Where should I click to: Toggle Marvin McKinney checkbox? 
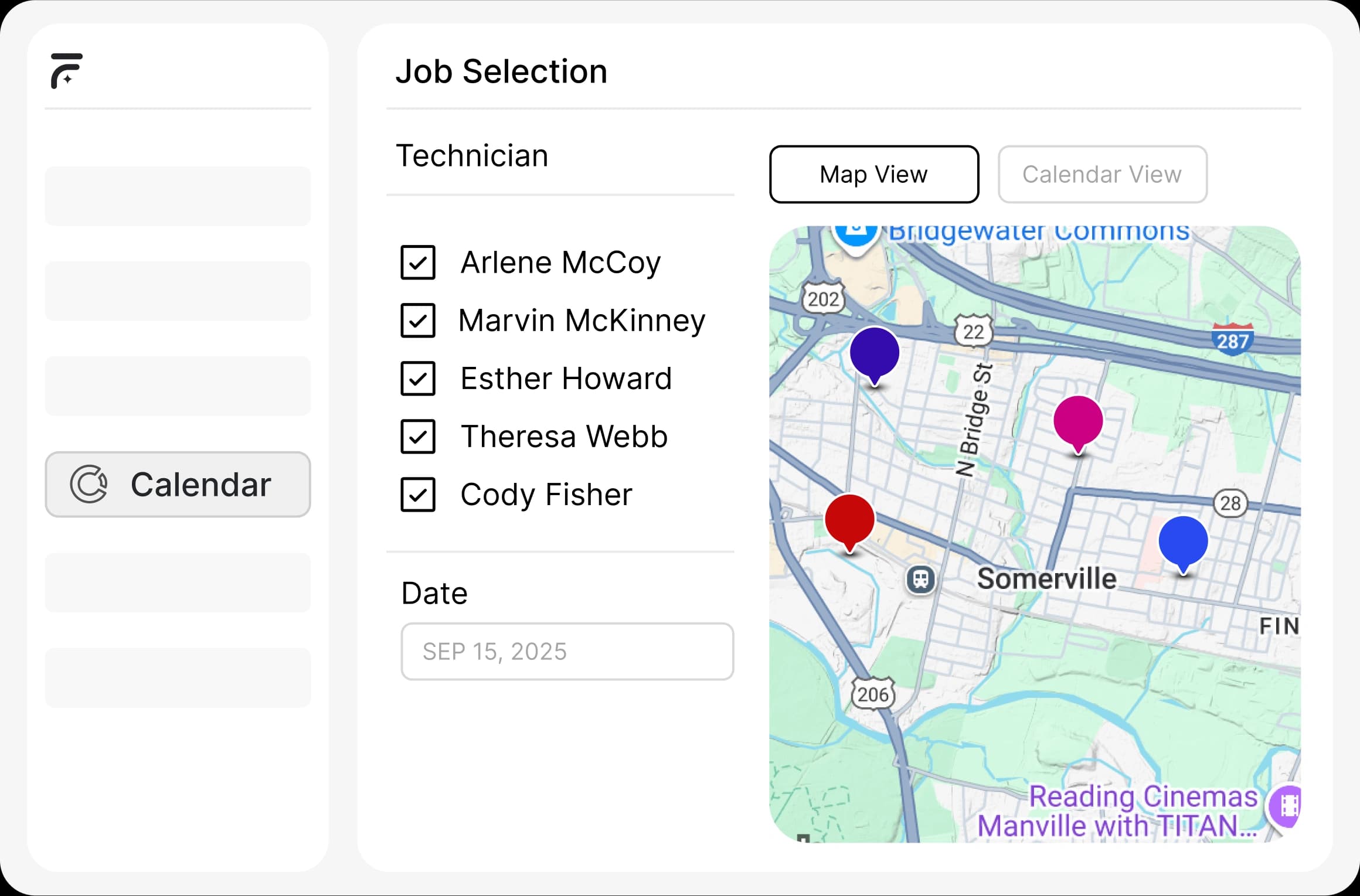pyautogui.click(x=418, y=321)
